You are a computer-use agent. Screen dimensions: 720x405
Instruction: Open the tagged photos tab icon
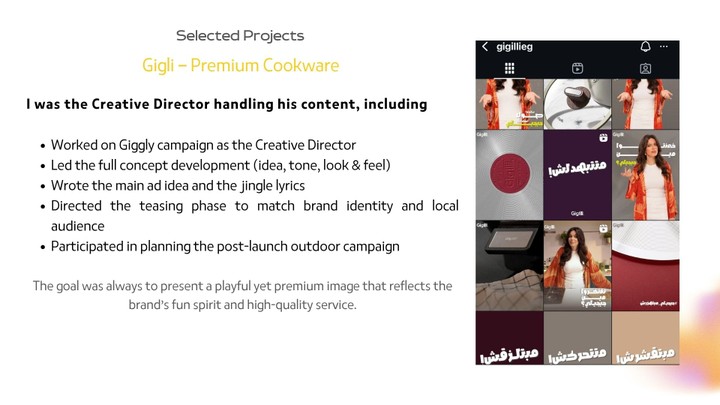pos(645,68)
